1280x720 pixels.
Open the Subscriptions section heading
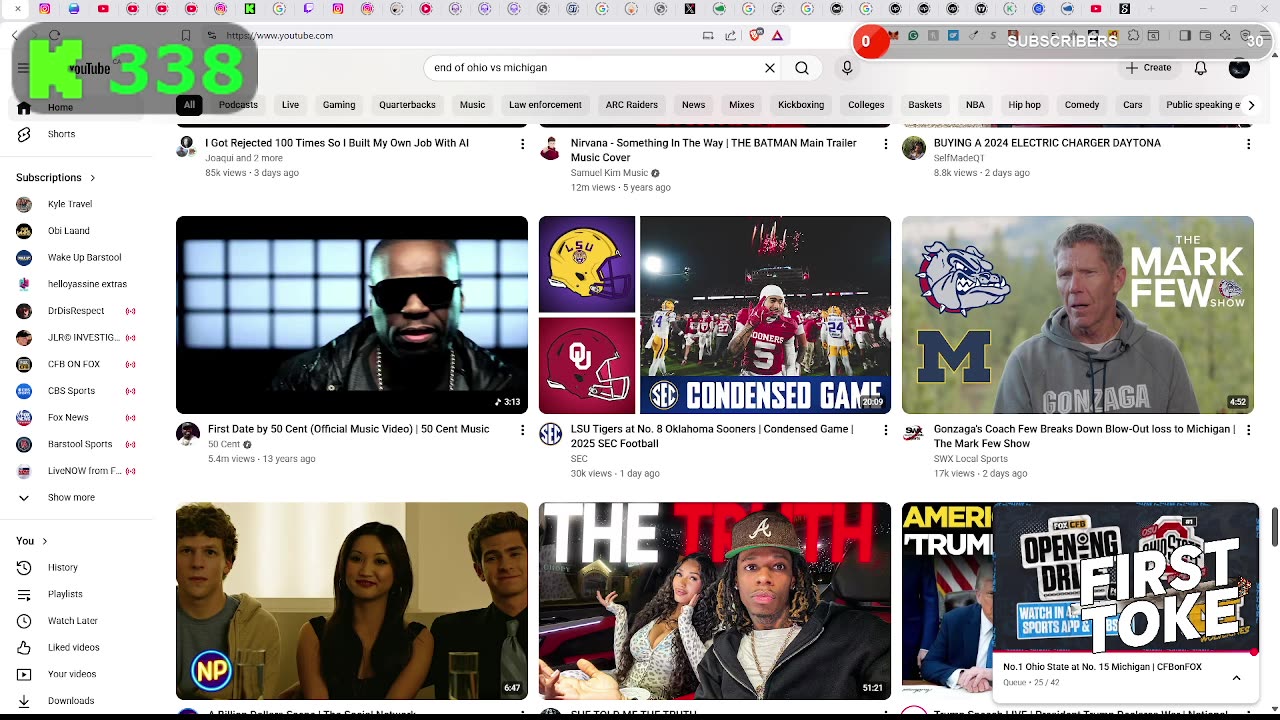click(56, 177)
